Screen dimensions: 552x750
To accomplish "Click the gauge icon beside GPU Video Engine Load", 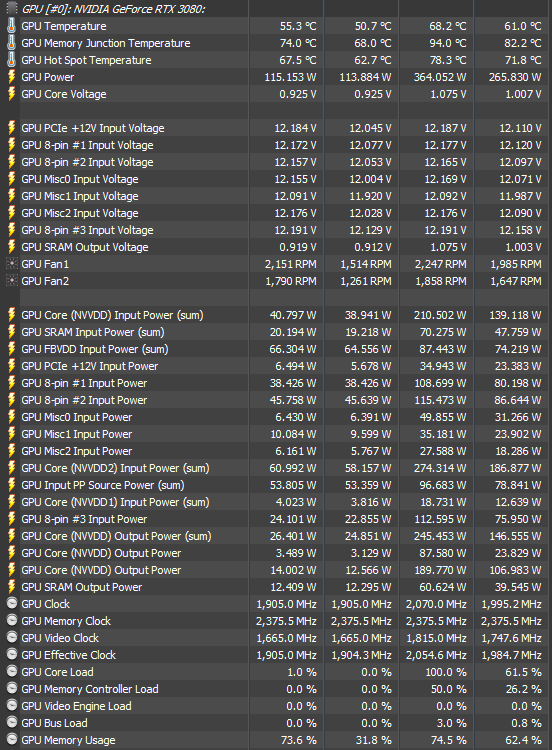I will [x=11, y=706].
